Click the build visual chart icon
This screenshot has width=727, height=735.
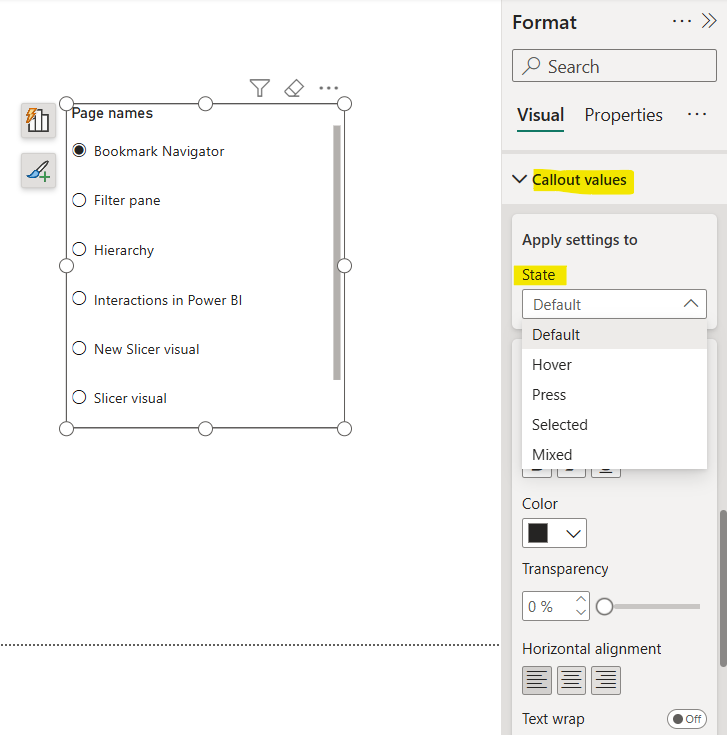click(x=38, y=120)
